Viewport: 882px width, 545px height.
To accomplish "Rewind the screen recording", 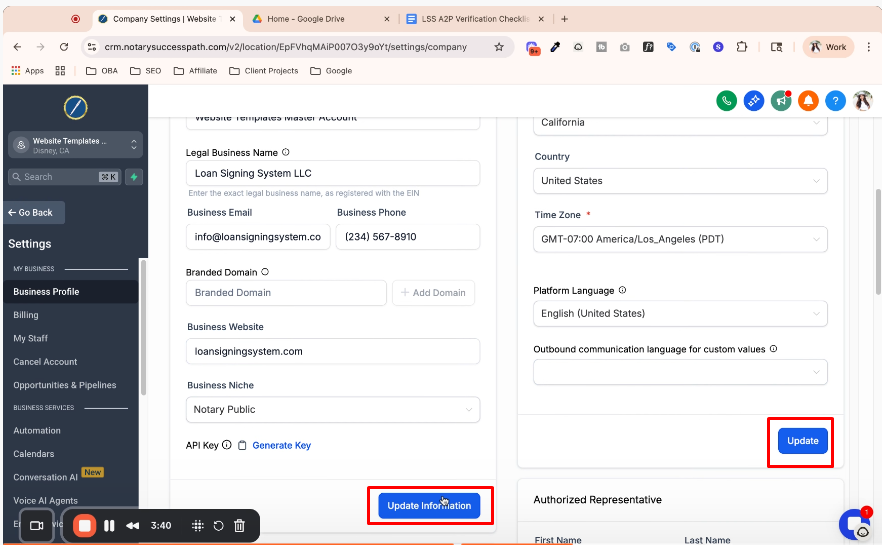I will (133, 525).
